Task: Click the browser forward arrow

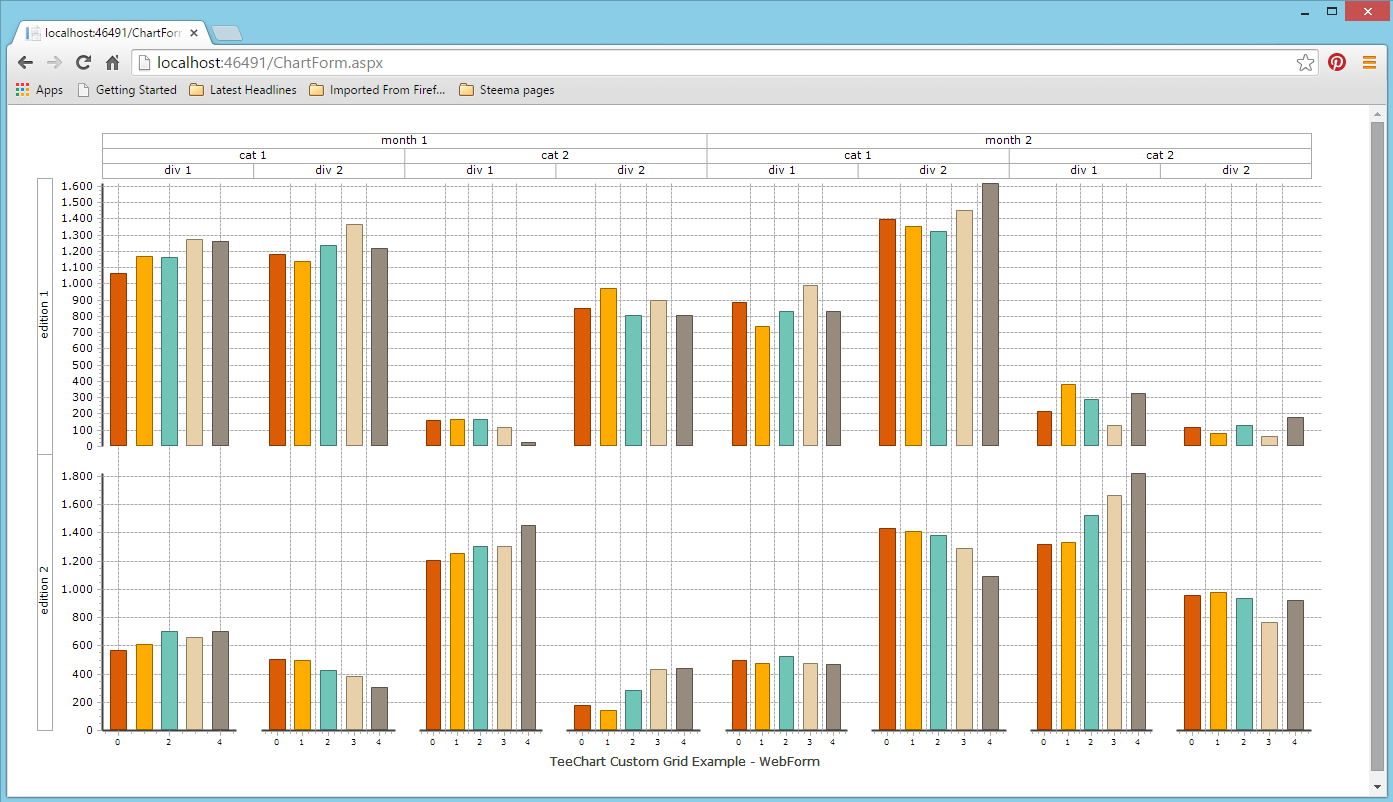Action: [x=54, y=62]
